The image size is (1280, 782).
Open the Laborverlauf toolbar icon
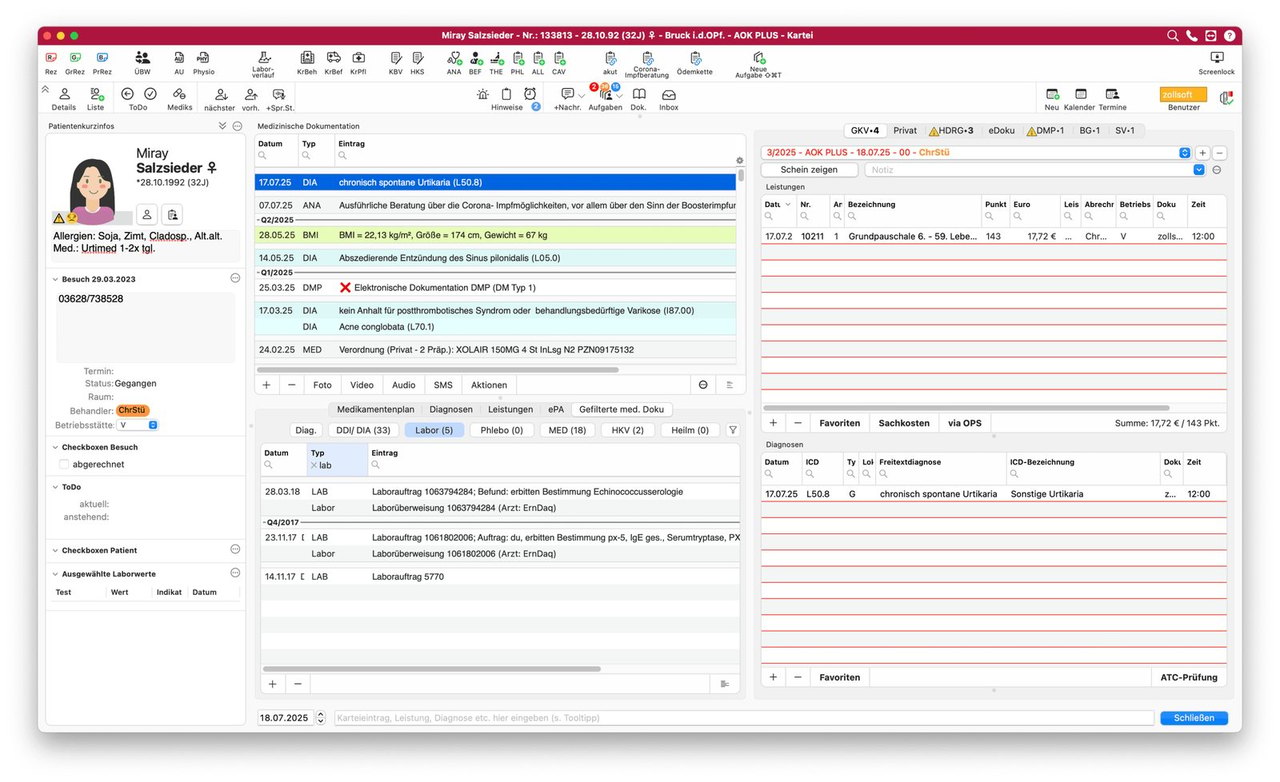pyautogui.click(x=263, y=64)
